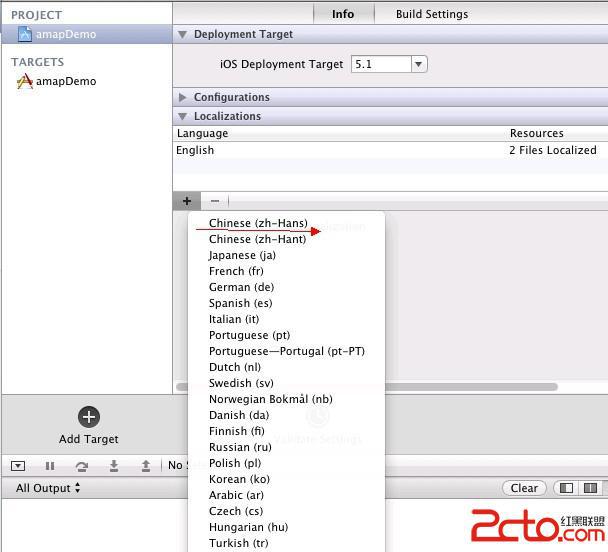
Task: Click the add localization plus button
Action: (x=187, y=201)
